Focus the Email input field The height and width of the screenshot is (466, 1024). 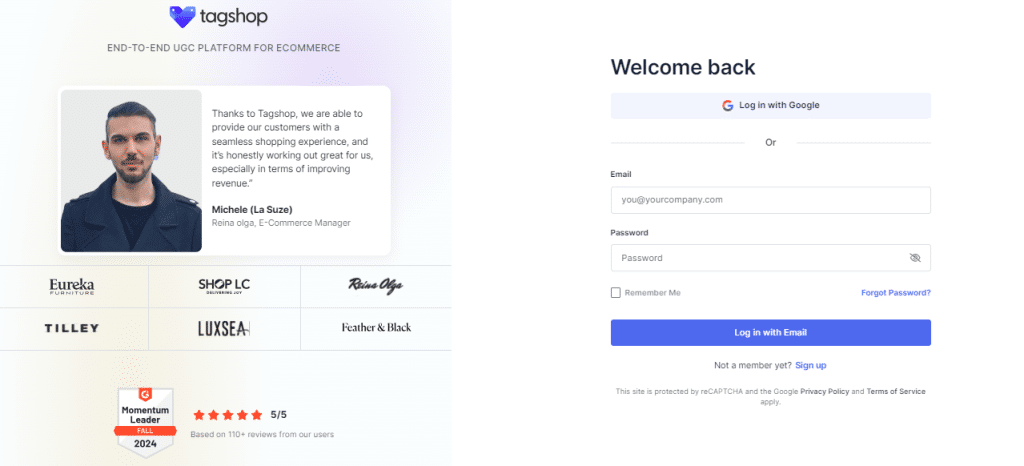pos(770,200)
